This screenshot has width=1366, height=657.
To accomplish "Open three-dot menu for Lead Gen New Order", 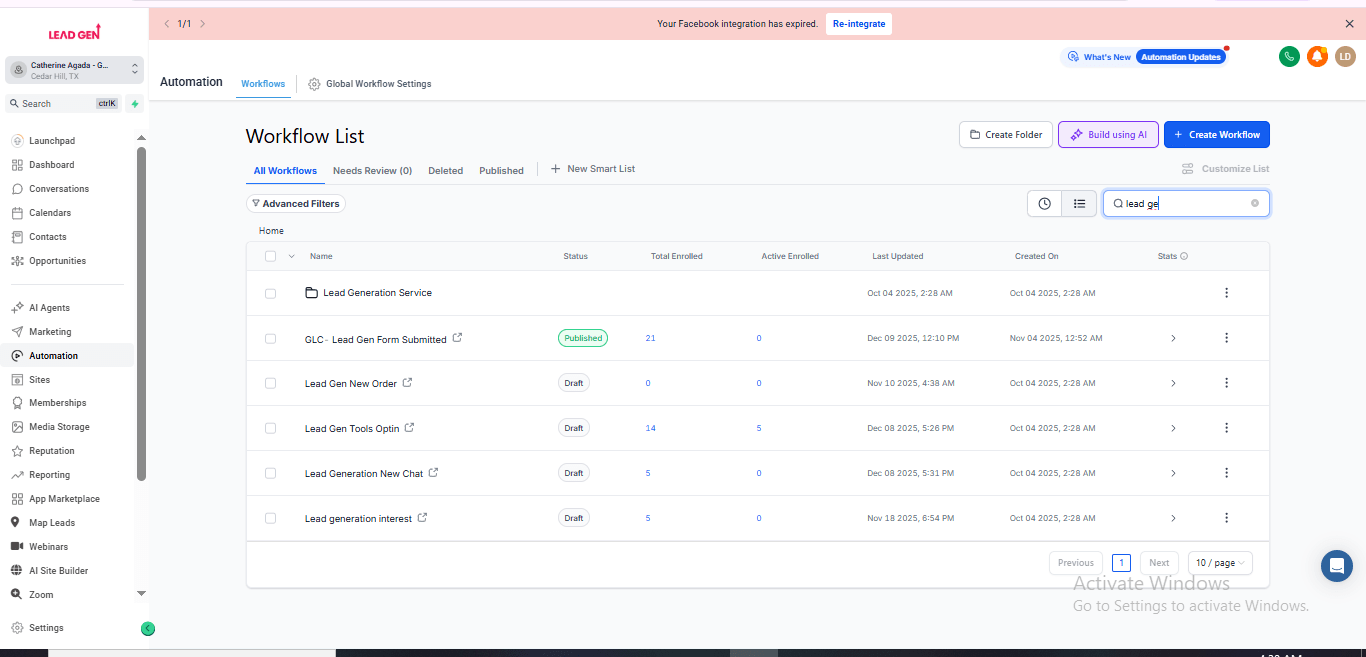I will 1226,383.
